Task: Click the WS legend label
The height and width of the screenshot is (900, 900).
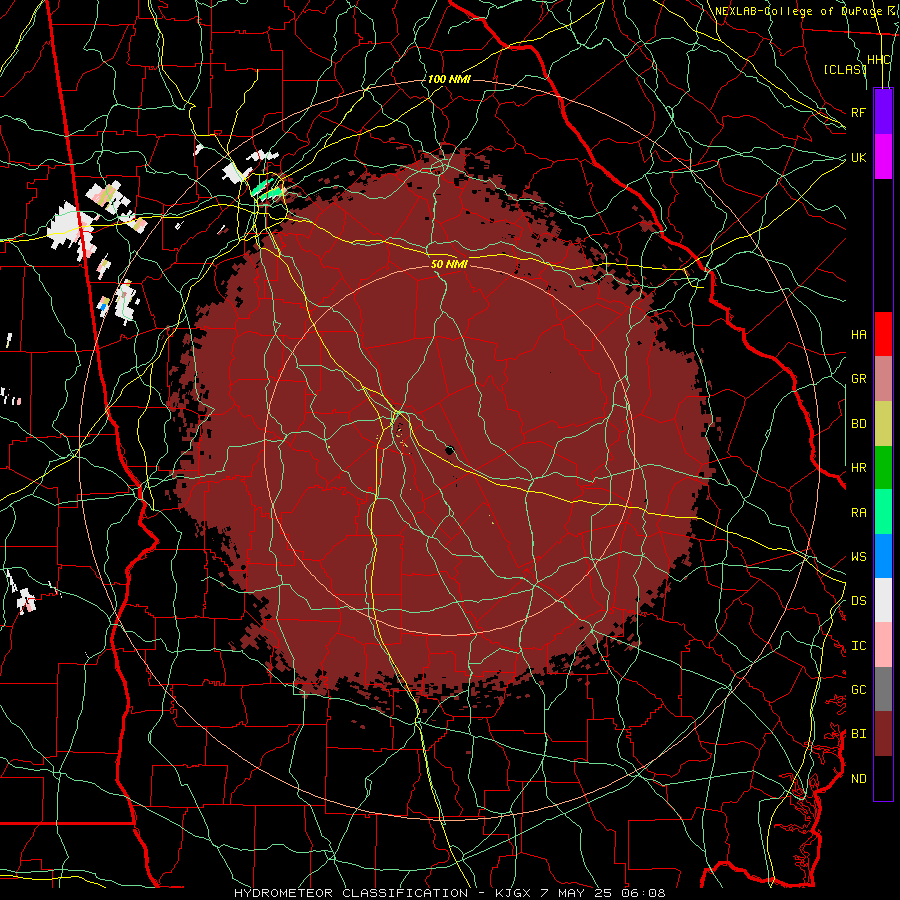Action: pyautogui.click(x=859, y=557)
